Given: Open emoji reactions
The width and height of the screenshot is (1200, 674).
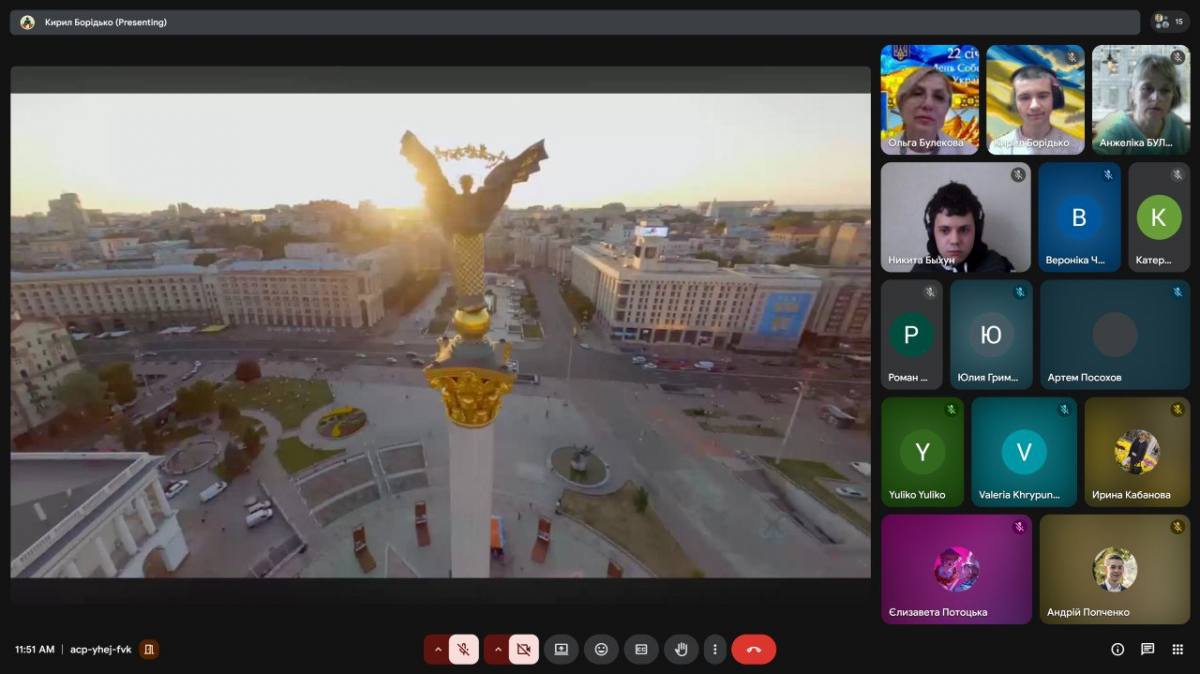Looking at the screenshot, I should (601, 649).
